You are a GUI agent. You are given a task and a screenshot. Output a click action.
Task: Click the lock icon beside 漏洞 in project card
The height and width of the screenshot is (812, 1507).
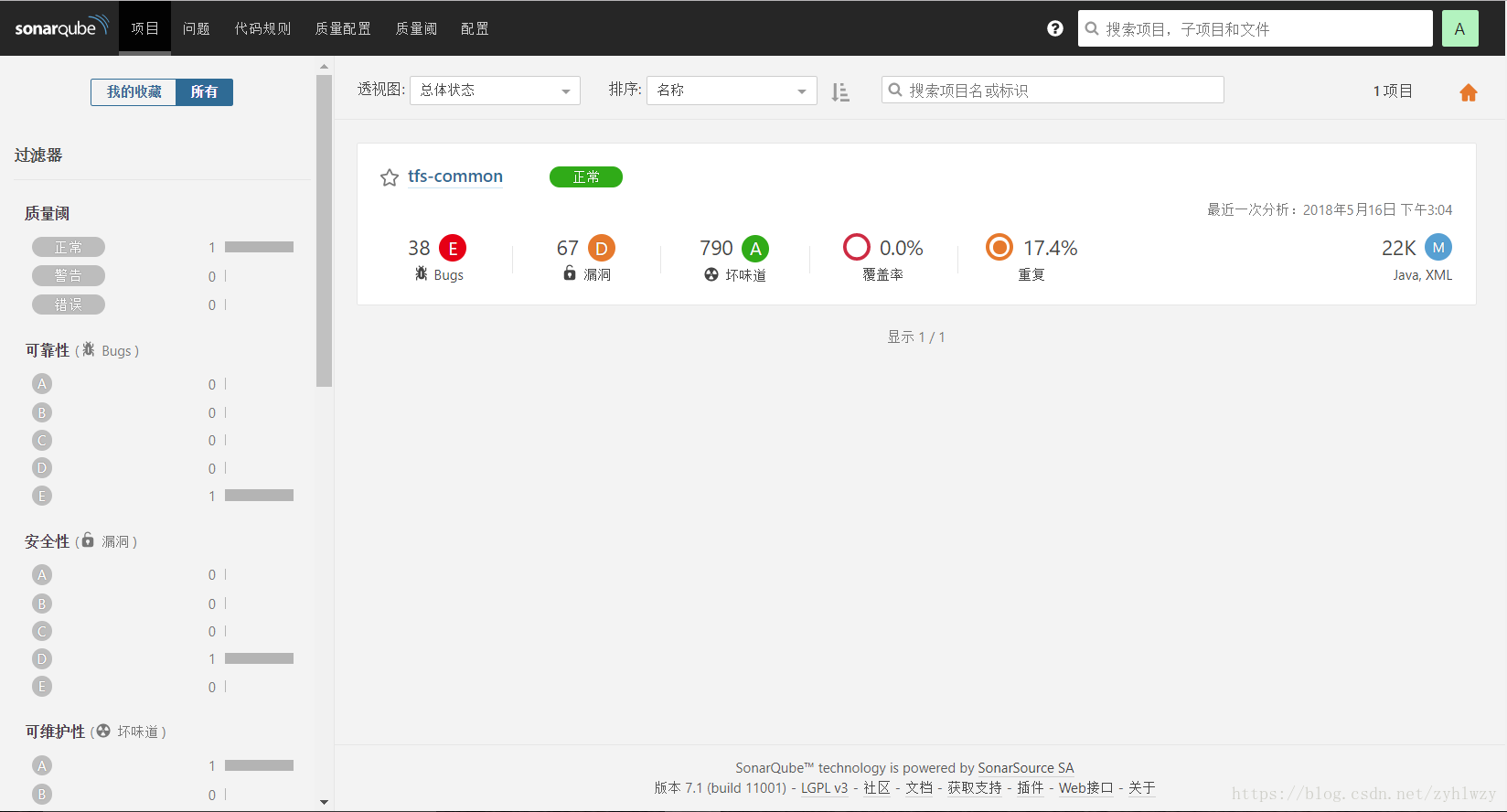tap(570, 272)
